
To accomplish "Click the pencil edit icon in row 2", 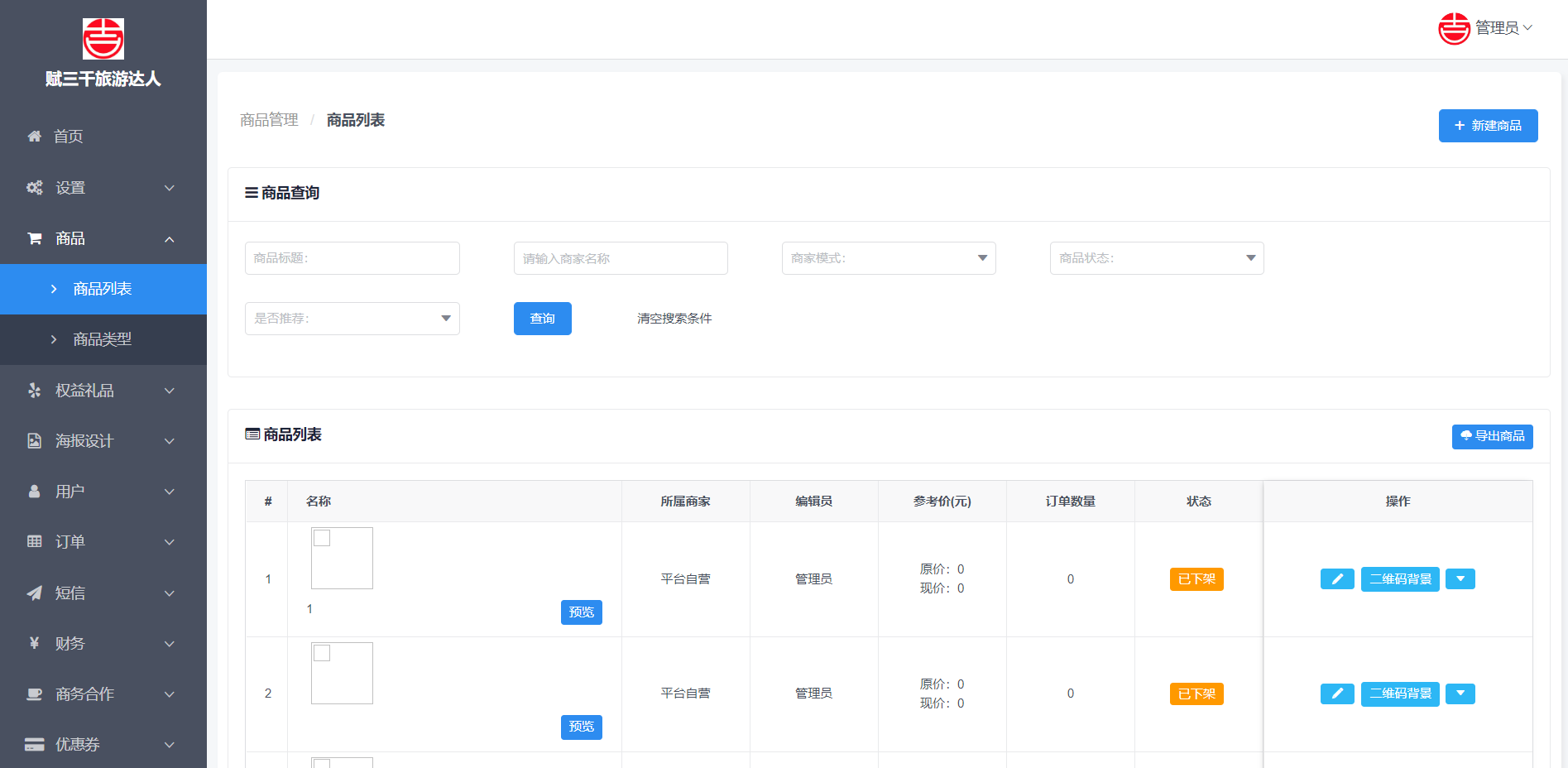I will 1337,694.
